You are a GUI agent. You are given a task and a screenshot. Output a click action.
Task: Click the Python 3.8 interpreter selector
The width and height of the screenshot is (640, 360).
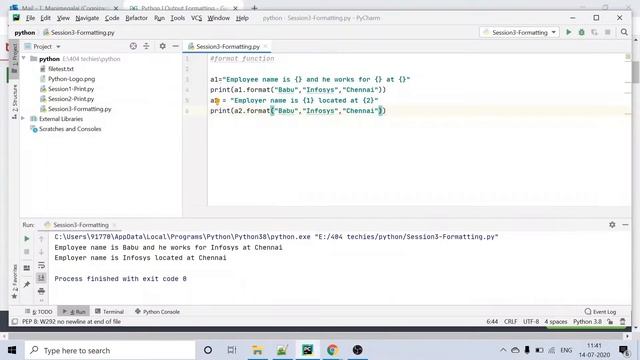tap(587, 322)
